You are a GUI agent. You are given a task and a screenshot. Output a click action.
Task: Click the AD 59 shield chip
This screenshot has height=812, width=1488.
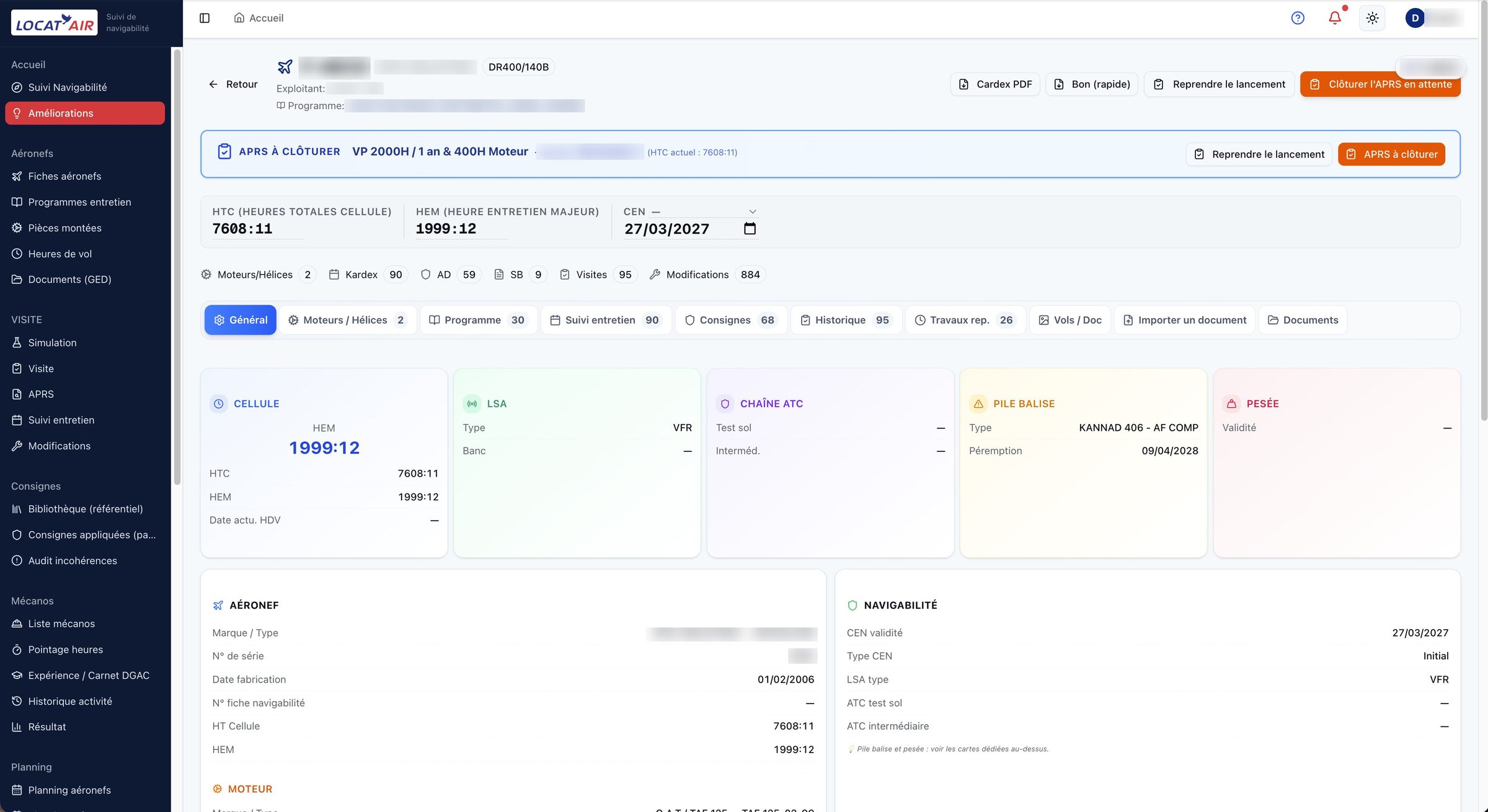(x=451, y=275)
